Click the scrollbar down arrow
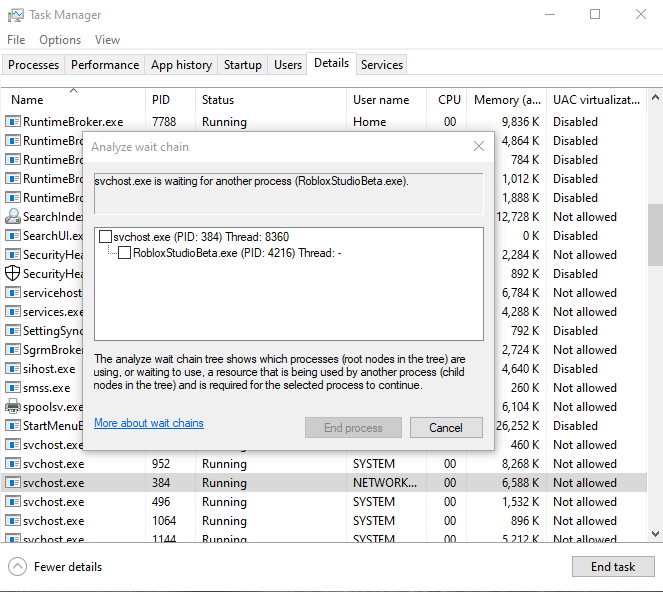Screen dimensions: 663x592 [x=655, y=534]
